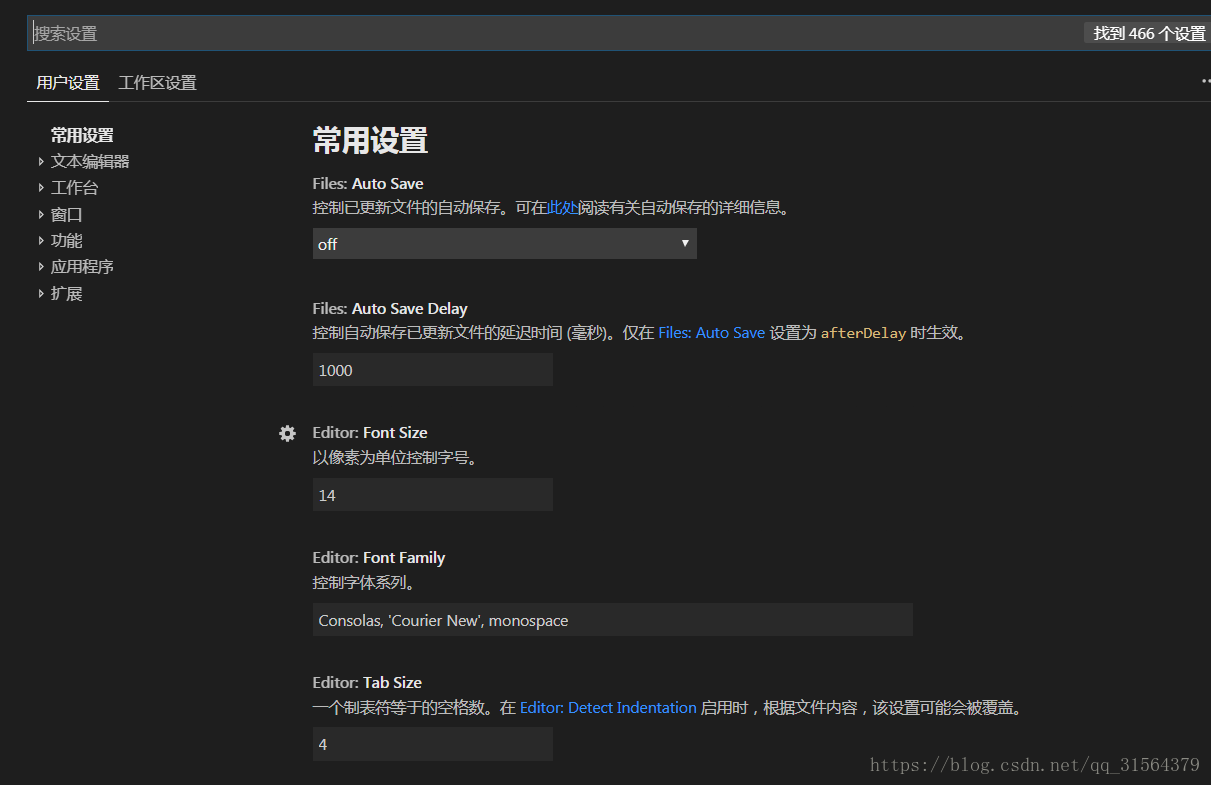Screen dimensions: 1211x785
Task: Open the Files: Auto Save dropdown showing off
Action: click(504, 243)
